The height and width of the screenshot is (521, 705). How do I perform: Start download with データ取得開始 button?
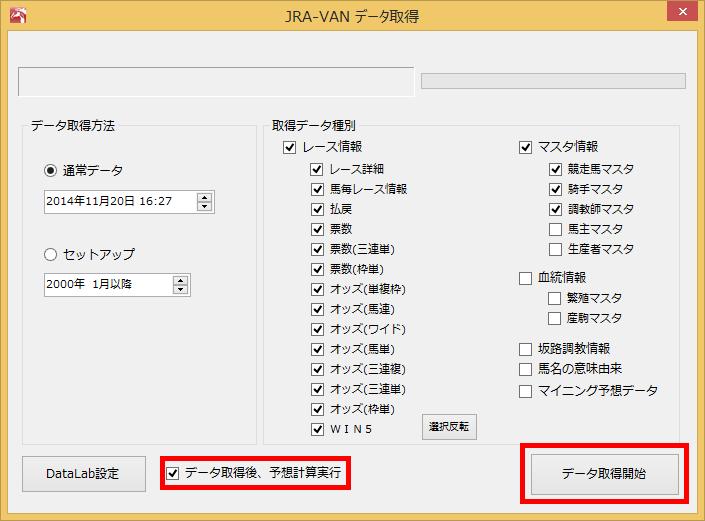(x=605, y=474)
